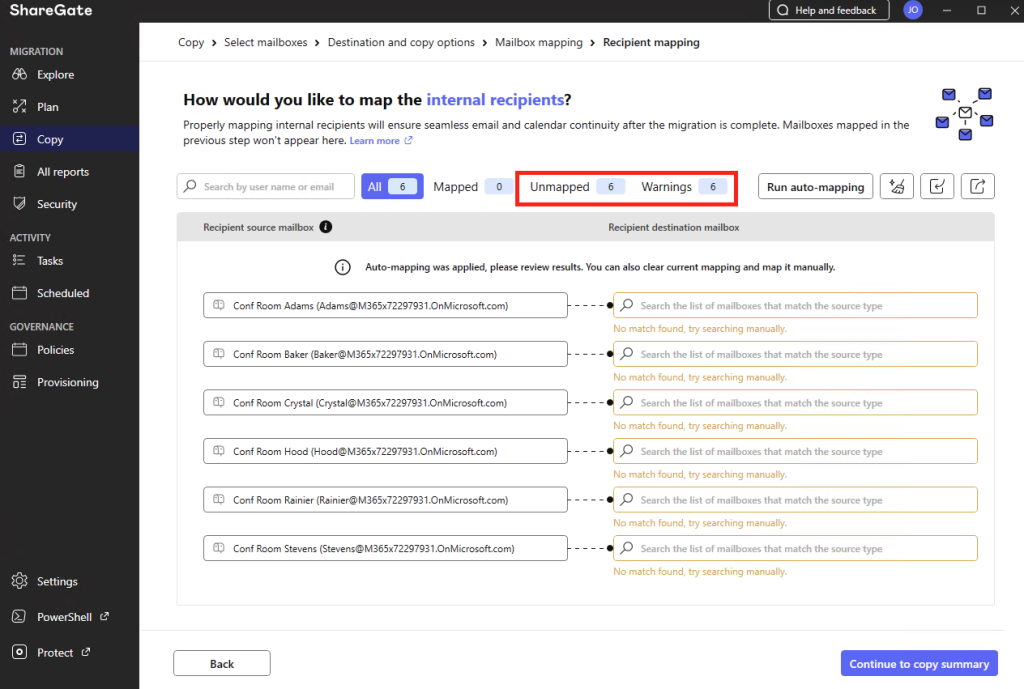This screenshot has width=1024, height=689.
Task: Open destination mailbox search for Conf Room Hood
Action: 795,451
